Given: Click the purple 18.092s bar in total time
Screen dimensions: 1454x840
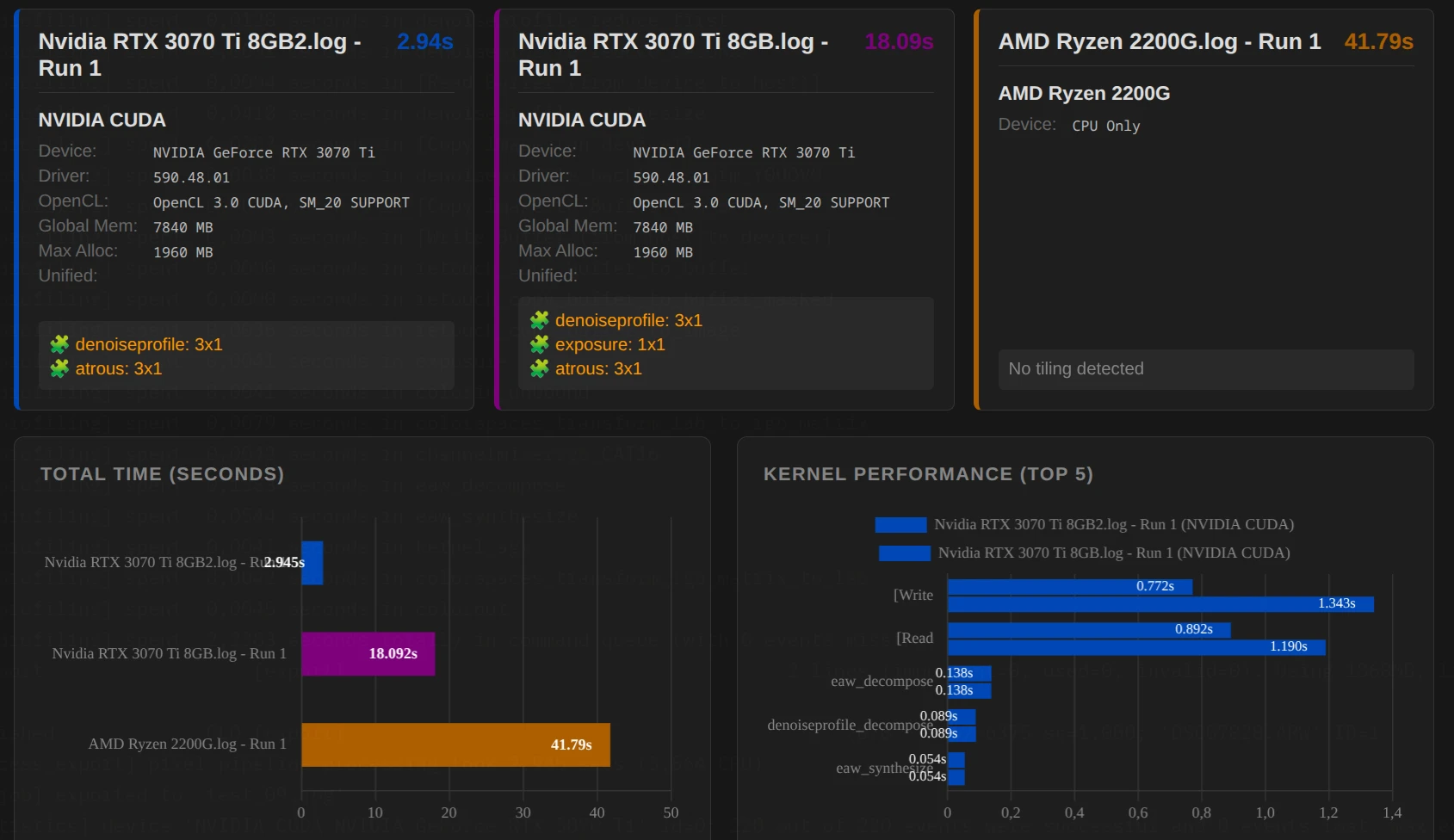Looking at the screenshot, I should pyautogui.click(x=368, y=654).
